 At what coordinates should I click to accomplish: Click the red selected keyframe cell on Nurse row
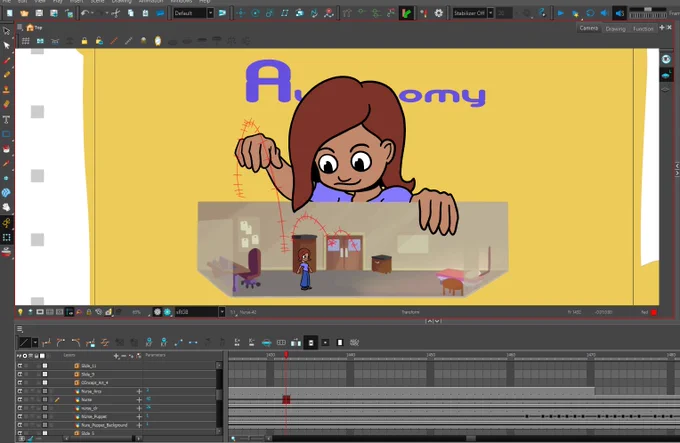tap(286, 400)
